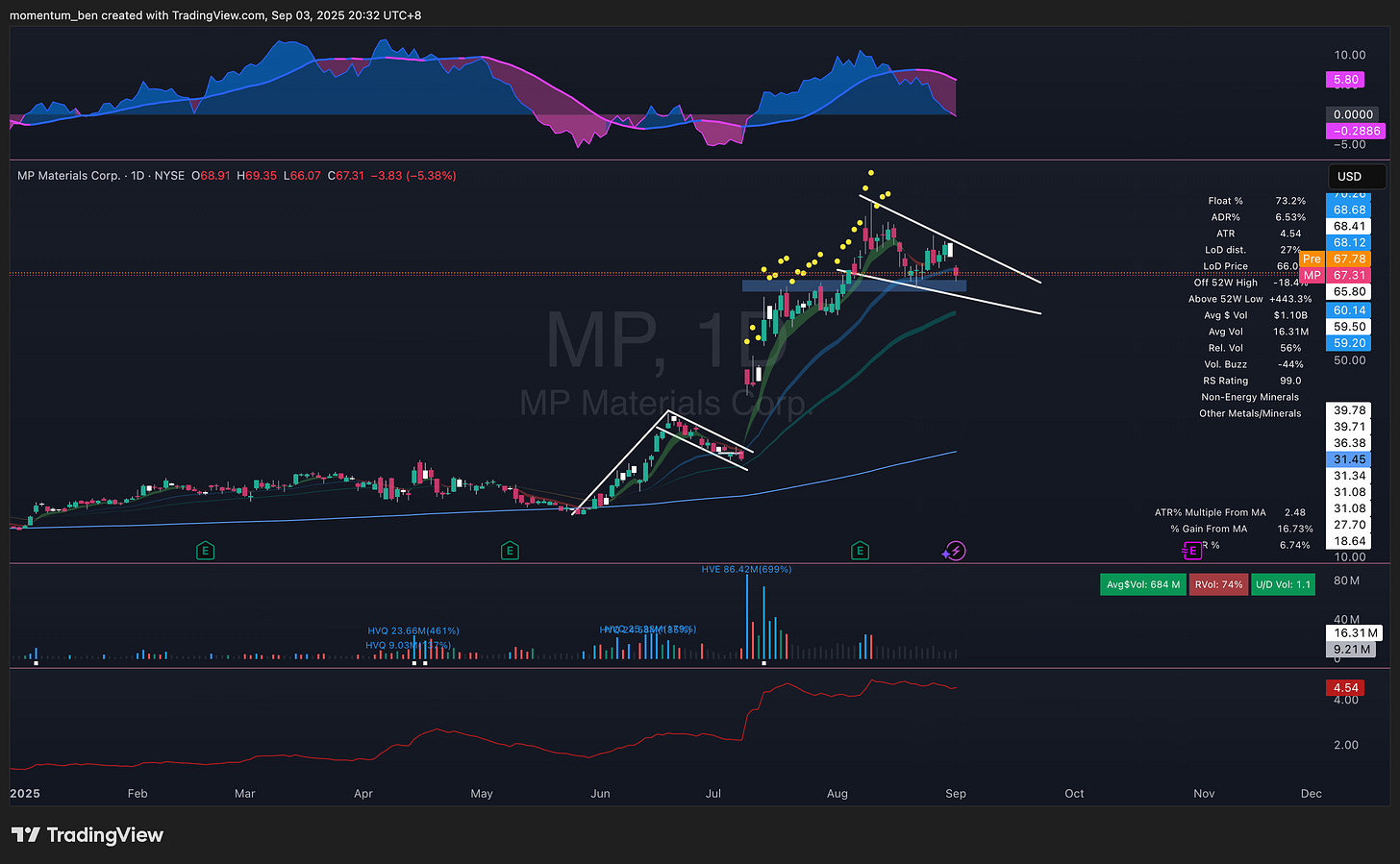Click the blue 59.20 price label

coord(1350,343)
